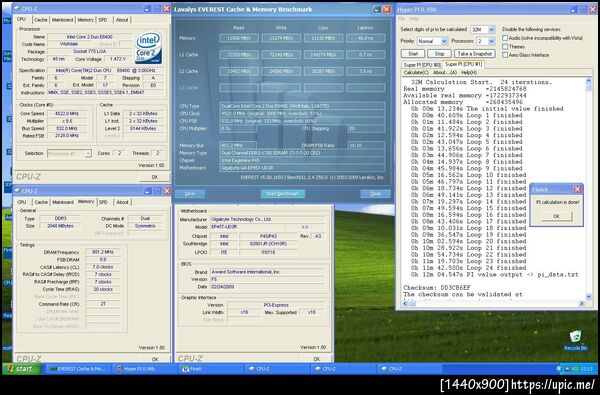The height and width of the screenshot is (395, 600).
Task: Click OK in the top CPU-Z window
Action: click(155, 177)
